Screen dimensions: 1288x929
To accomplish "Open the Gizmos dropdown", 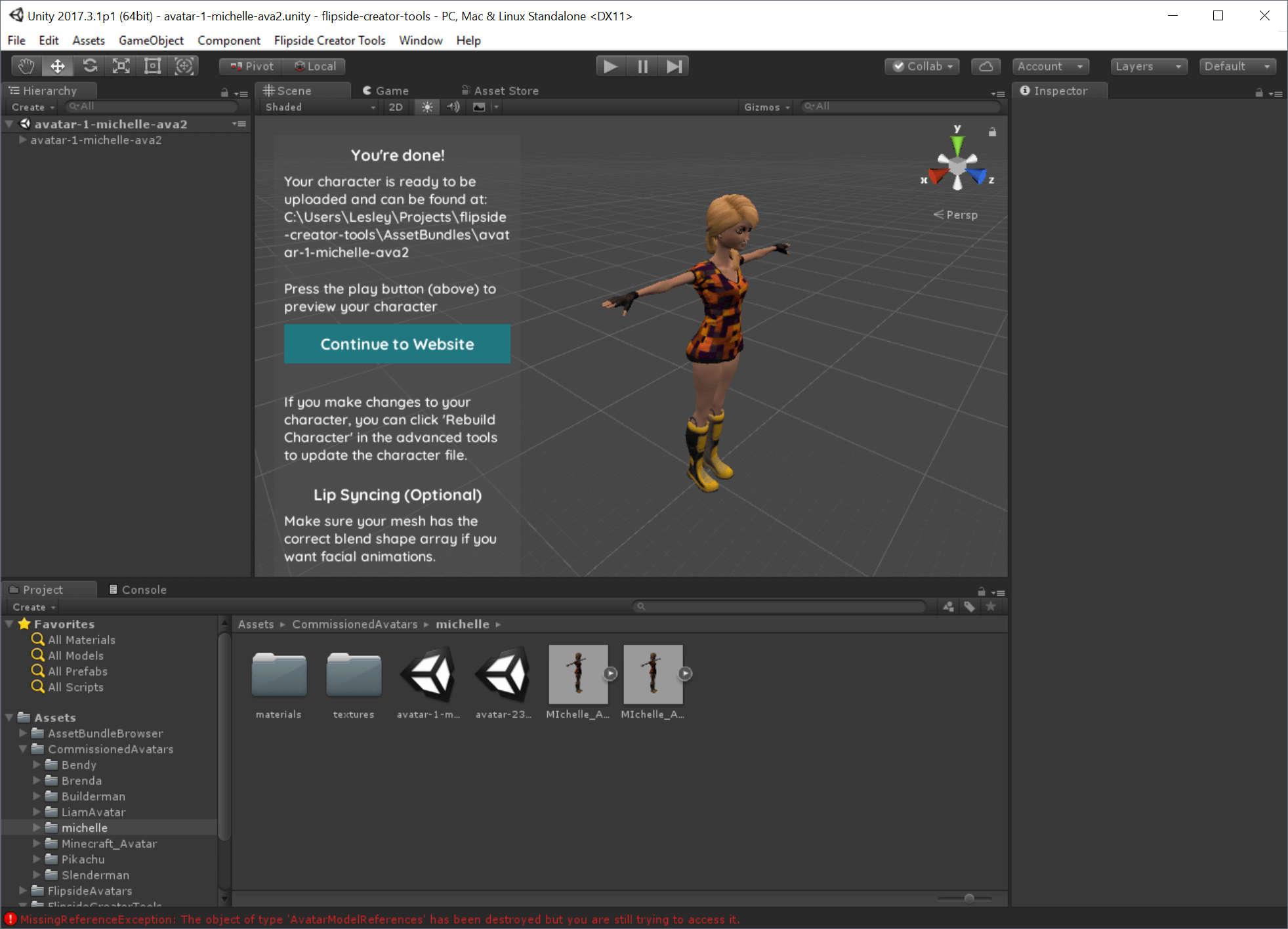I will (x=766, y=107).
